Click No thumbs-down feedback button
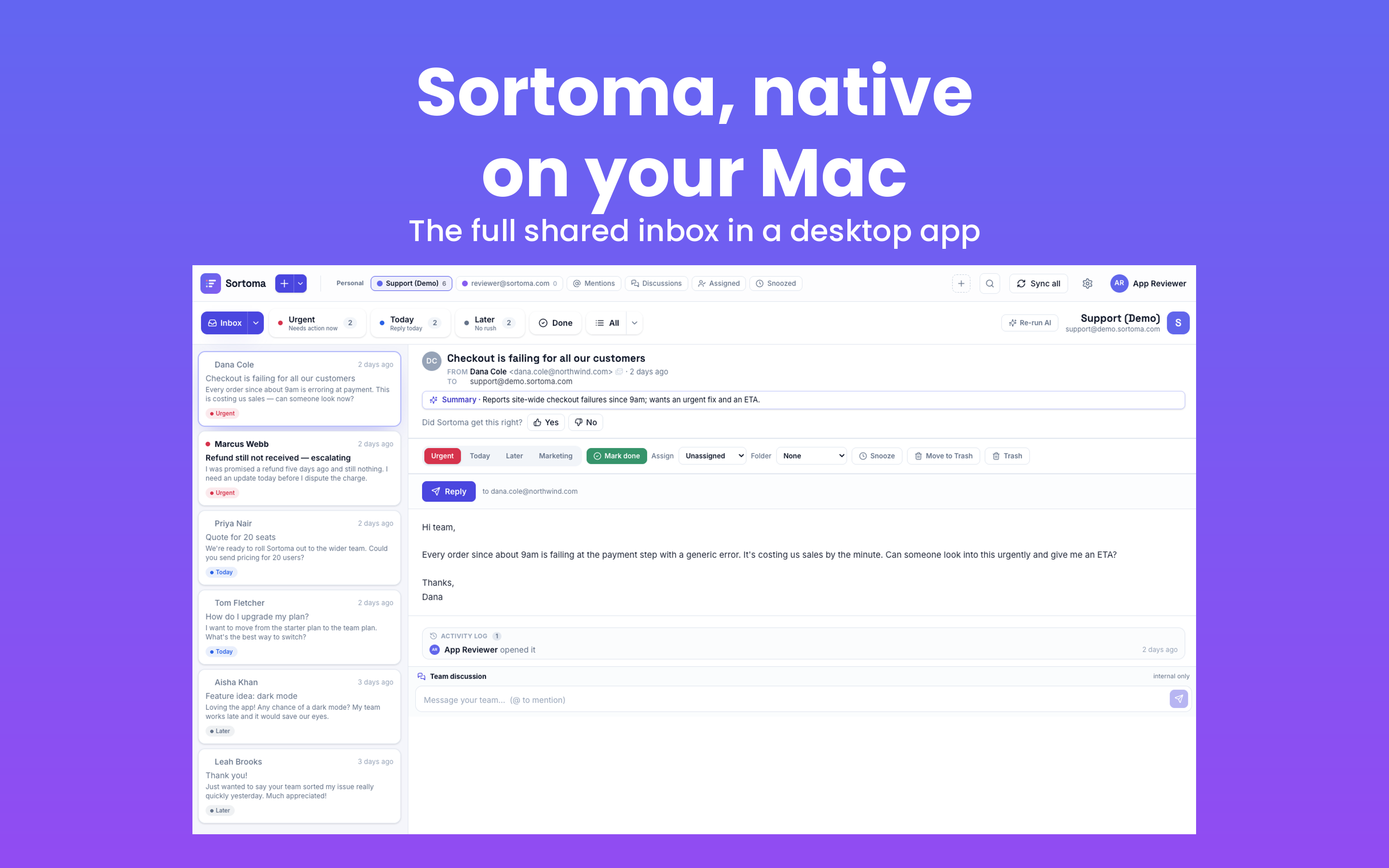The image size is (1389, 868). [586, 422]
